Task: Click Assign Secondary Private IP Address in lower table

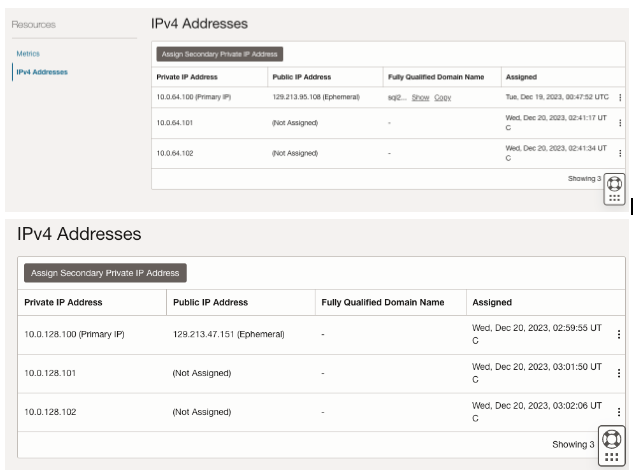Action: [x=105, y=272]
